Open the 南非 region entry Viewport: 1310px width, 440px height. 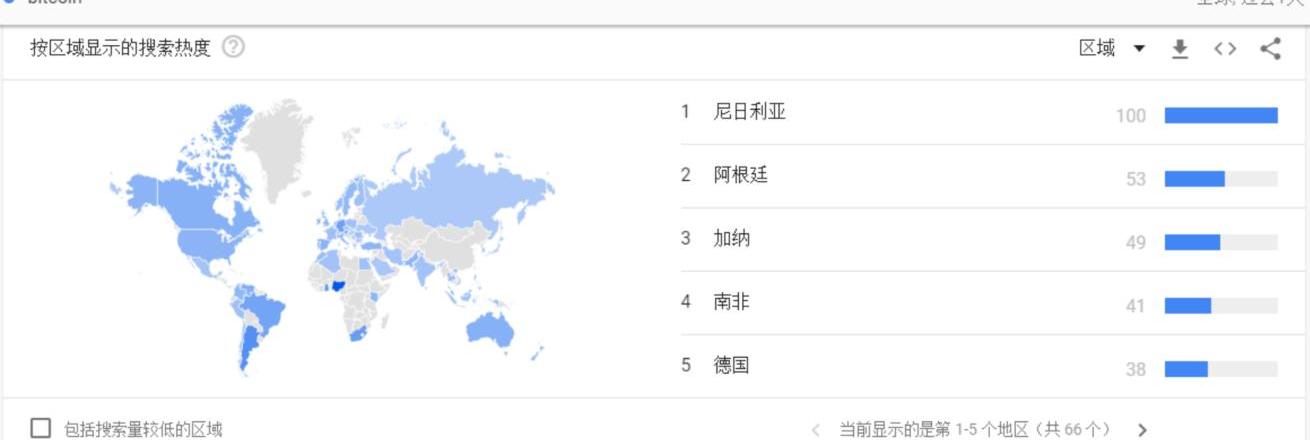tap(731, 301)
